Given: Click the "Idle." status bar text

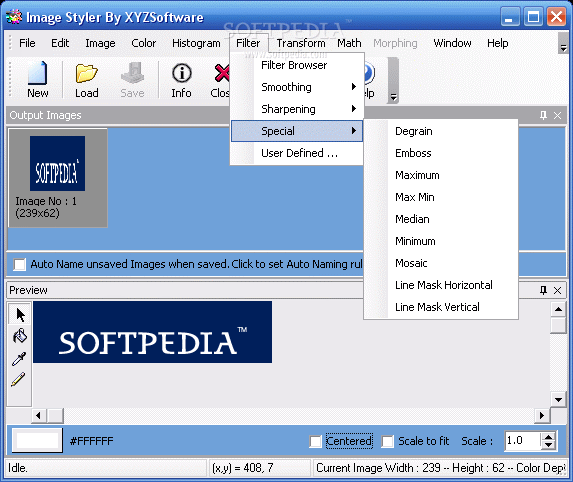Looking at the screenshot, I should (x=18, y=468).
